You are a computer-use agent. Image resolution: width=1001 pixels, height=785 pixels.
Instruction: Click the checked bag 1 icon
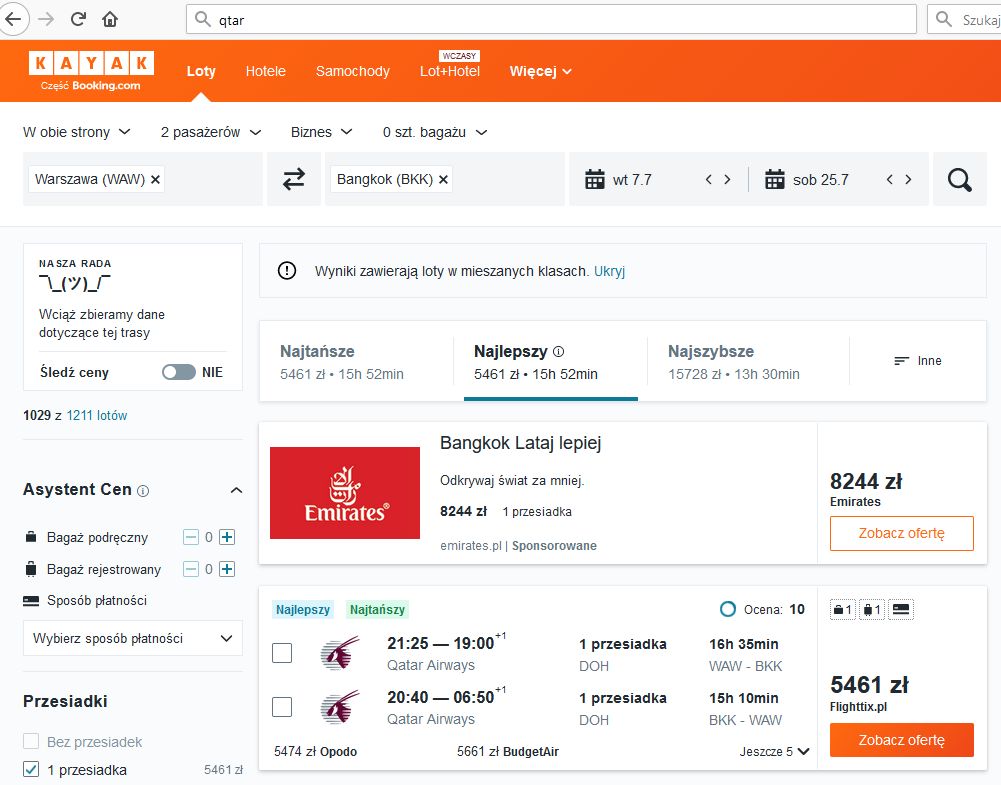[x=871, y=609]
